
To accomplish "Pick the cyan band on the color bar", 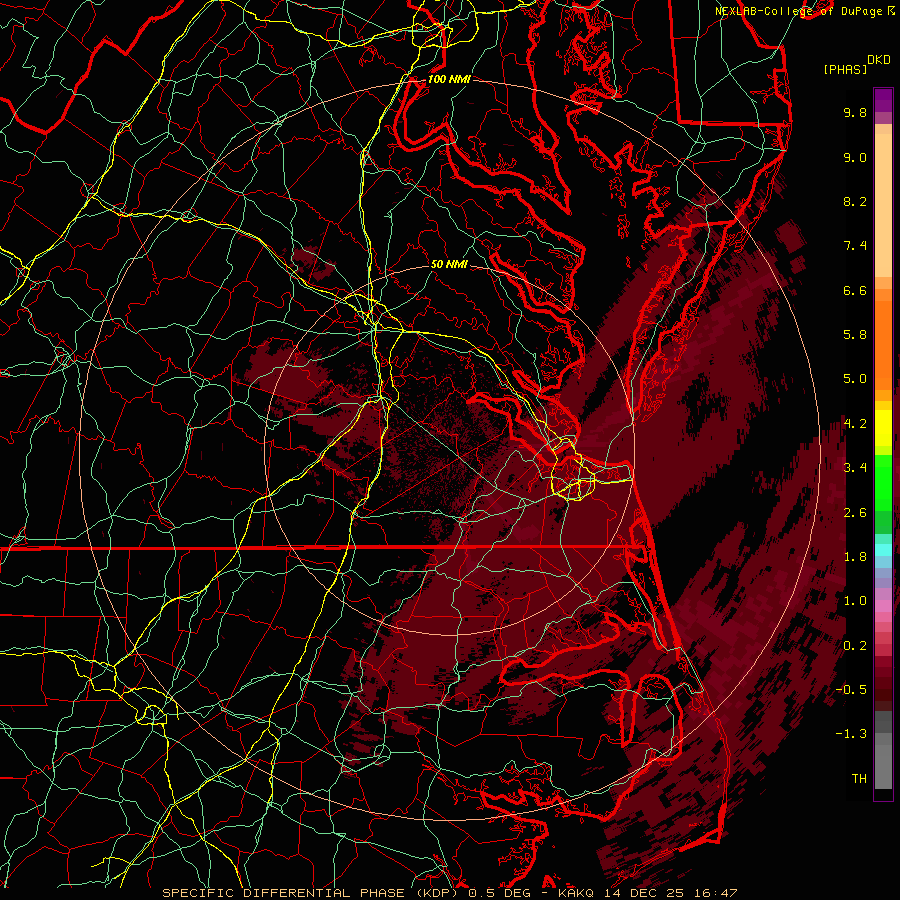I will click(883, 550).
